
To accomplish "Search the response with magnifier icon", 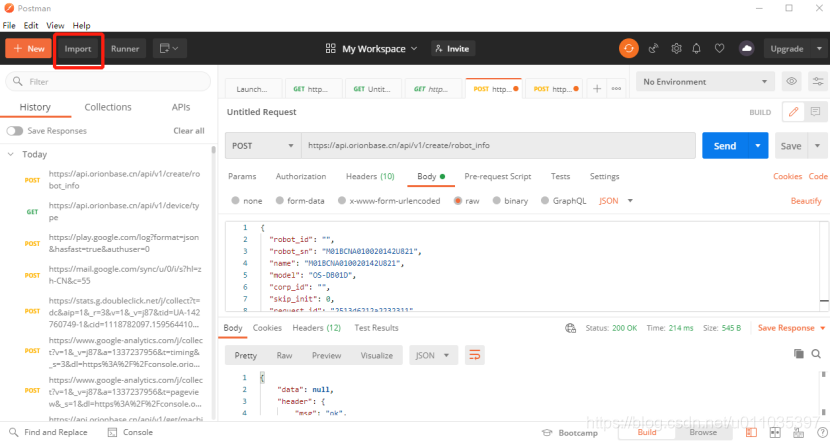I will [816, 354].
